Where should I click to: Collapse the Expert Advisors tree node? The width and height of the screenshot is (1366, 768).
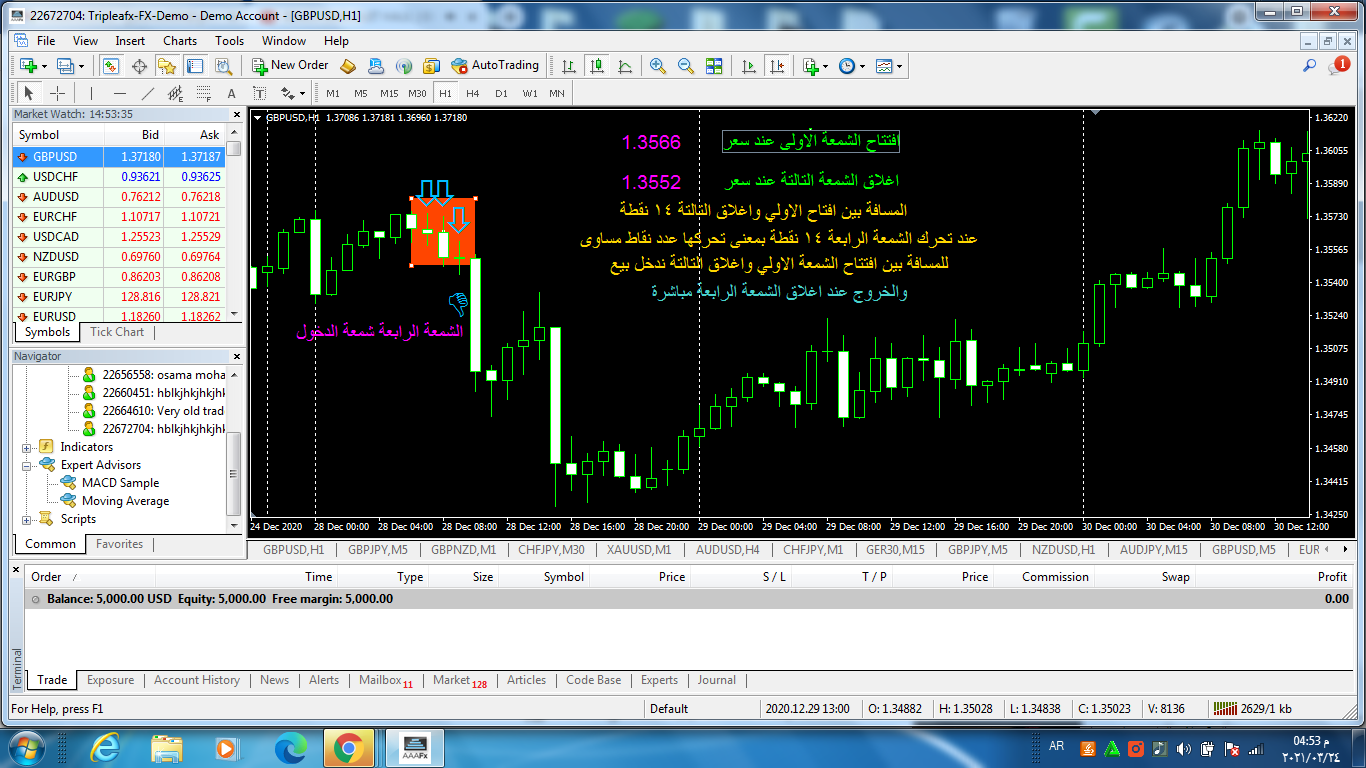point(27,465)
